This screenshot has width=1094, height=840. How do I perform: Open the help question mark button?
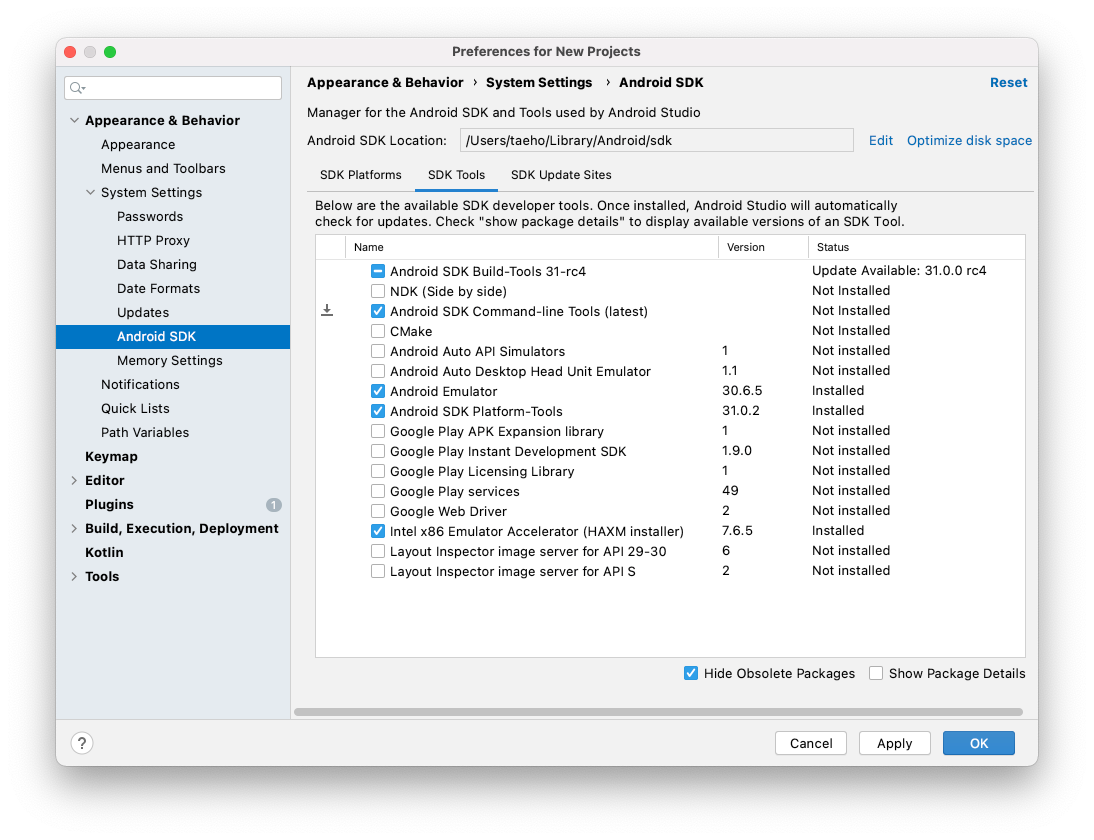click(x=82, y=743)
